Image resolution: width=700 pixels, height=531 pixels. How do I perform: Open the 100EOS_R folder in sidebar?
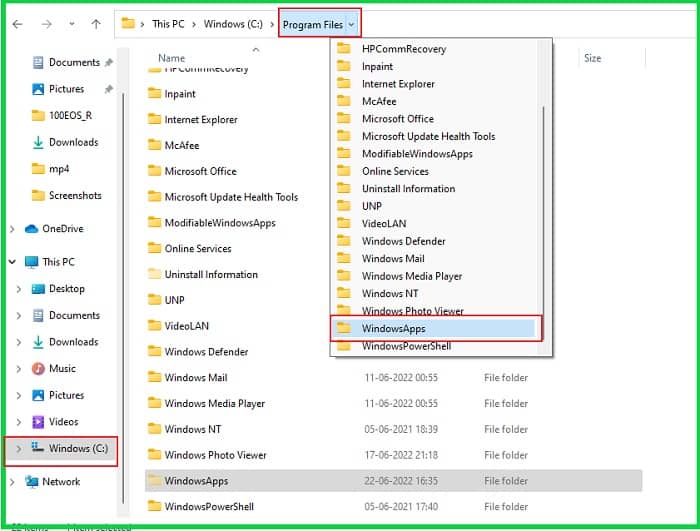click(x=70, y=116)
